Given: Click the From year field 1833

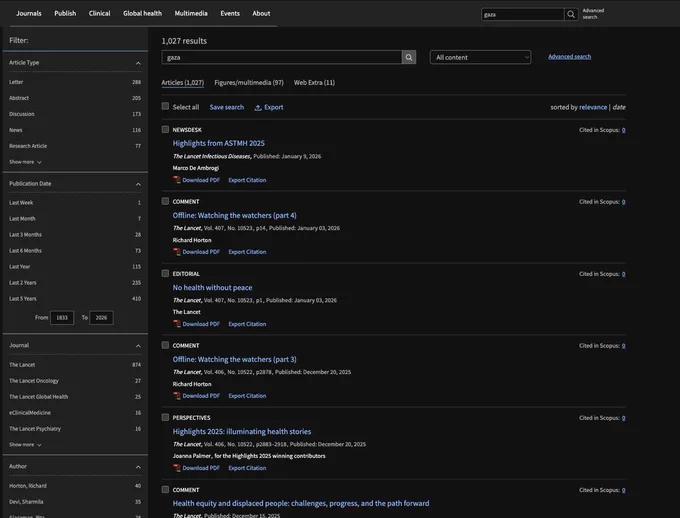Looking at the screenshot, I should 62,318.
